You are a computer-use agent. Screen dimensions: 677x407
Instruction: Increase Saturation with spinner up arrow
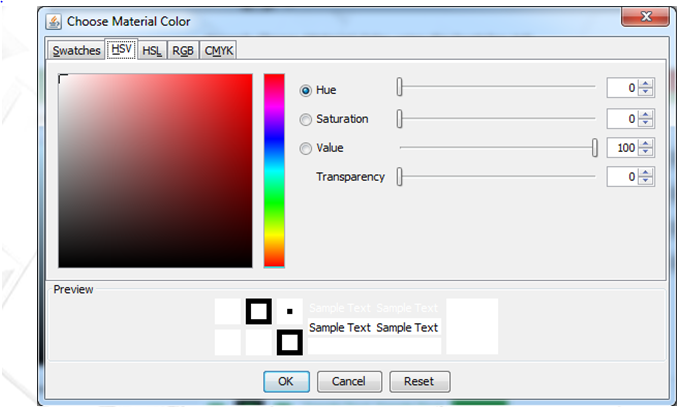coord(645,114)
